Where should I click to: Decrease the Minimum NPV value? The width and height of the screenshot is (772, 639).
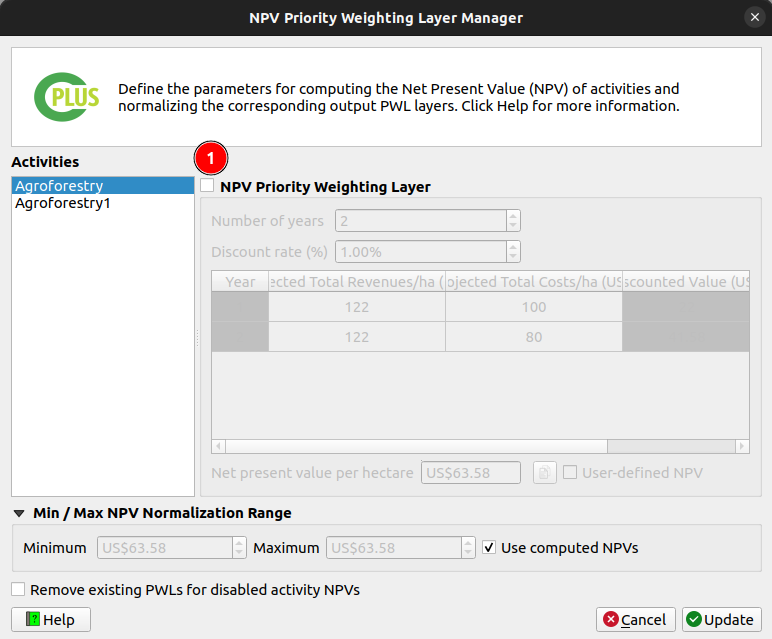(x=239, y=553)
